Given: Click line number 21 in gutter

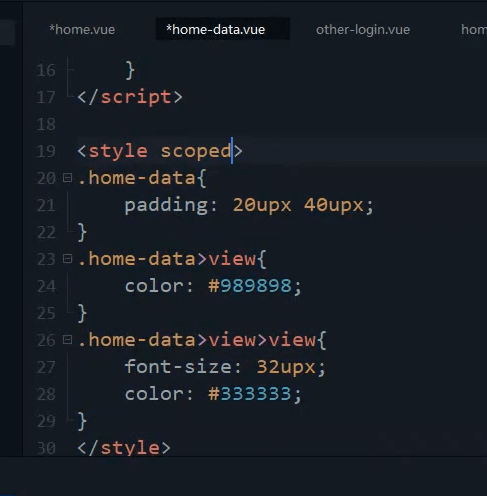Looking at the screenshot, I should (x=46, y=206).
